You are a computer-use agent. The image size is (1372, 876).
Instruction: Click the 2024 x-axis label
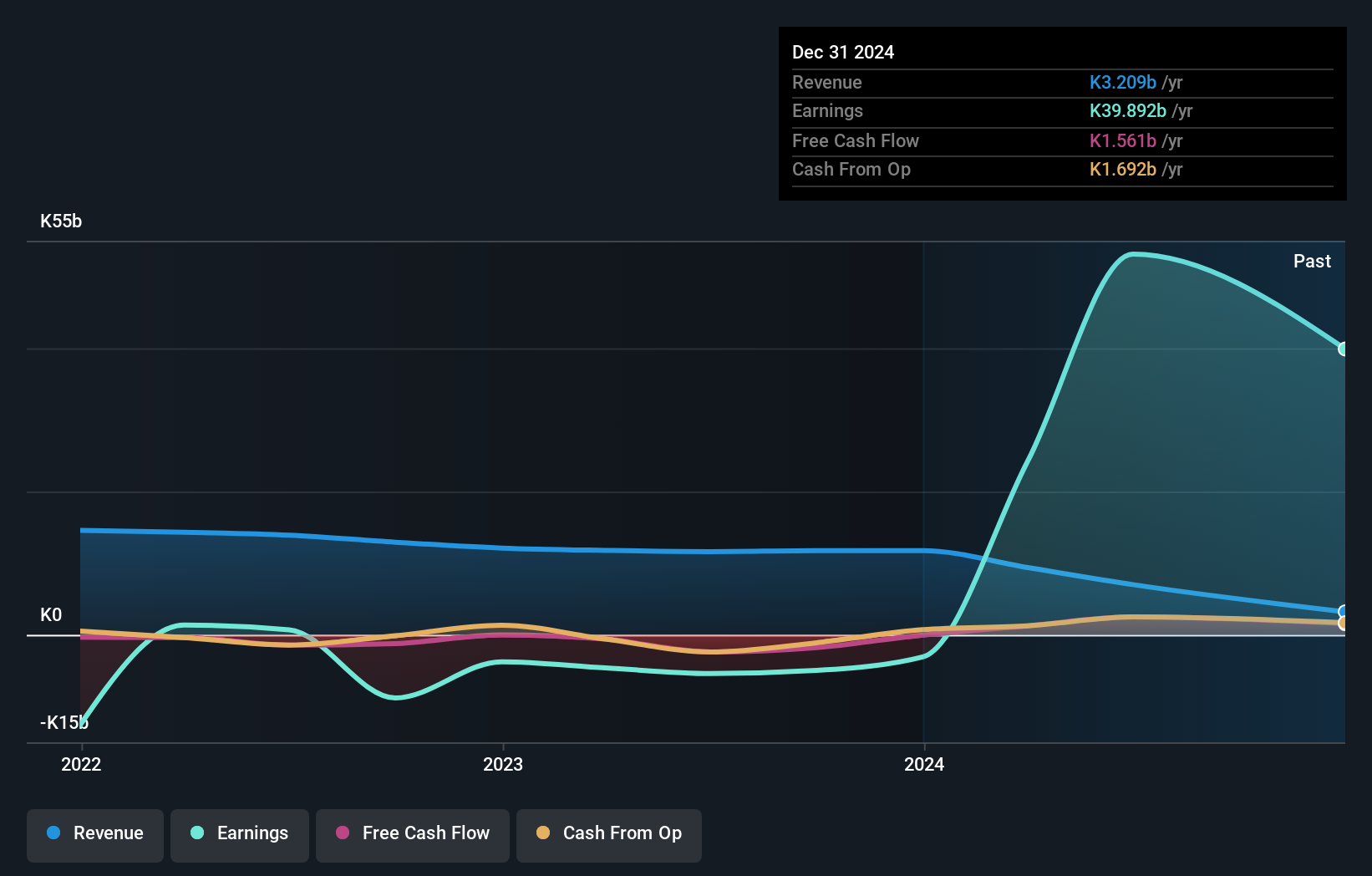pos(924,764)
